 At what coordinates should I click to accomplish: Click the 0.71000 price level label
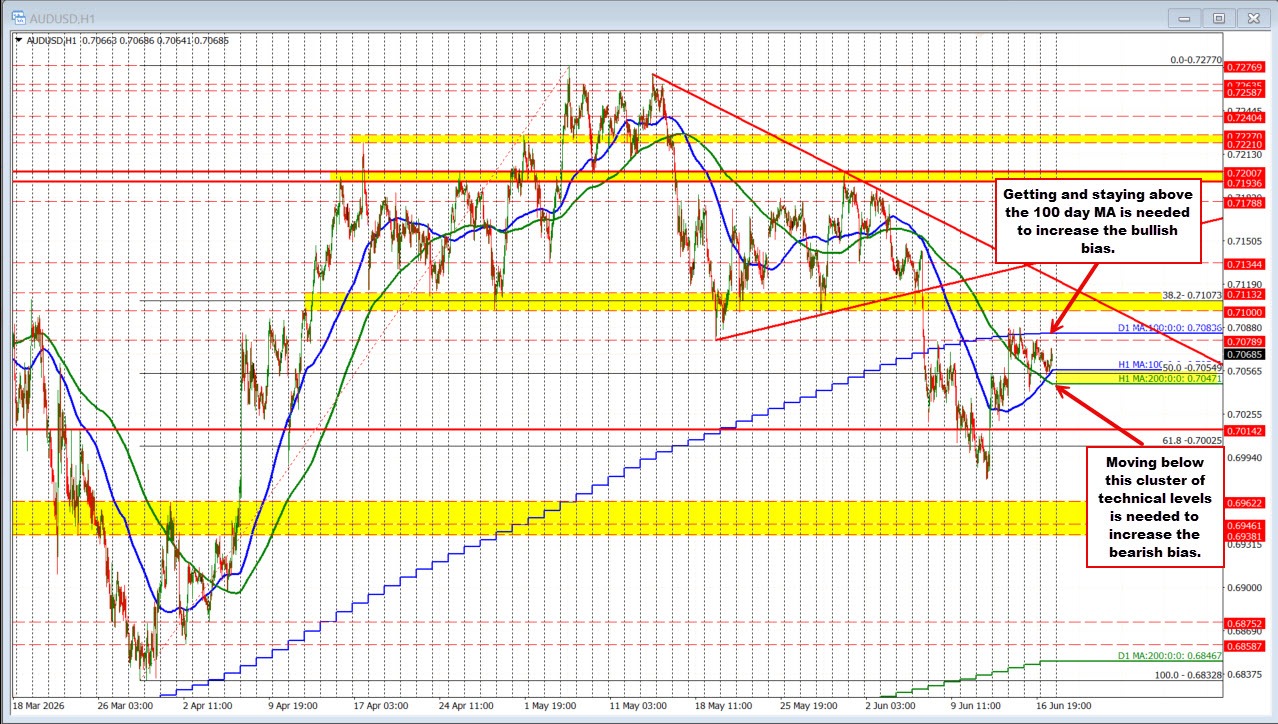point(1244,312)
